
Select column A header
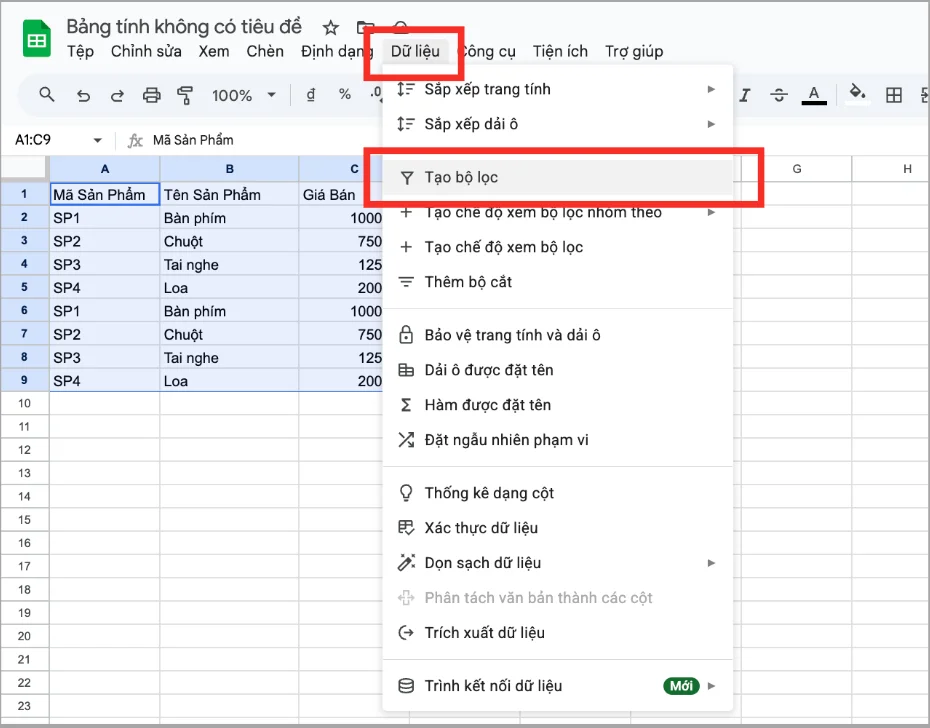click(x=104, y=169)
